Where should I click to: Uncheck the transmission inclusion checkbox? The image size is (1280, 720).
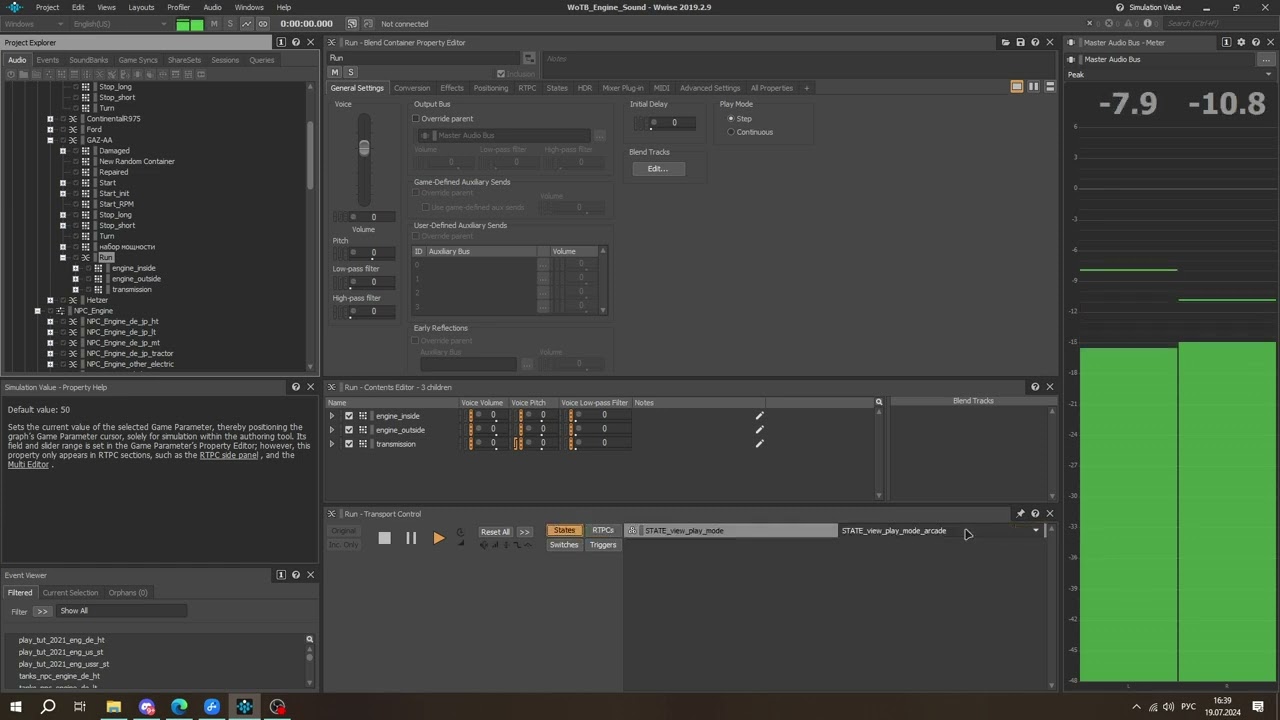pyautogui.click(x=349, y=444)
